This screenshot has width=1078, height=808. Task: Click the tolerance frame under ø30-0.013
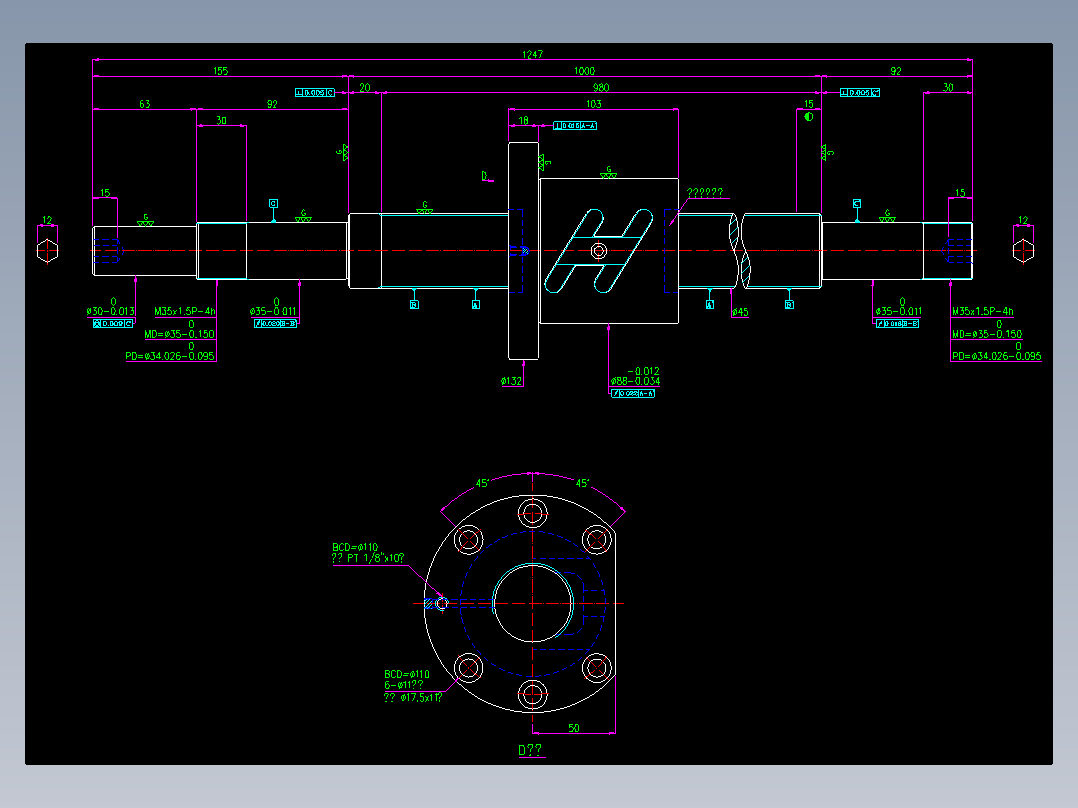[113, 323]
